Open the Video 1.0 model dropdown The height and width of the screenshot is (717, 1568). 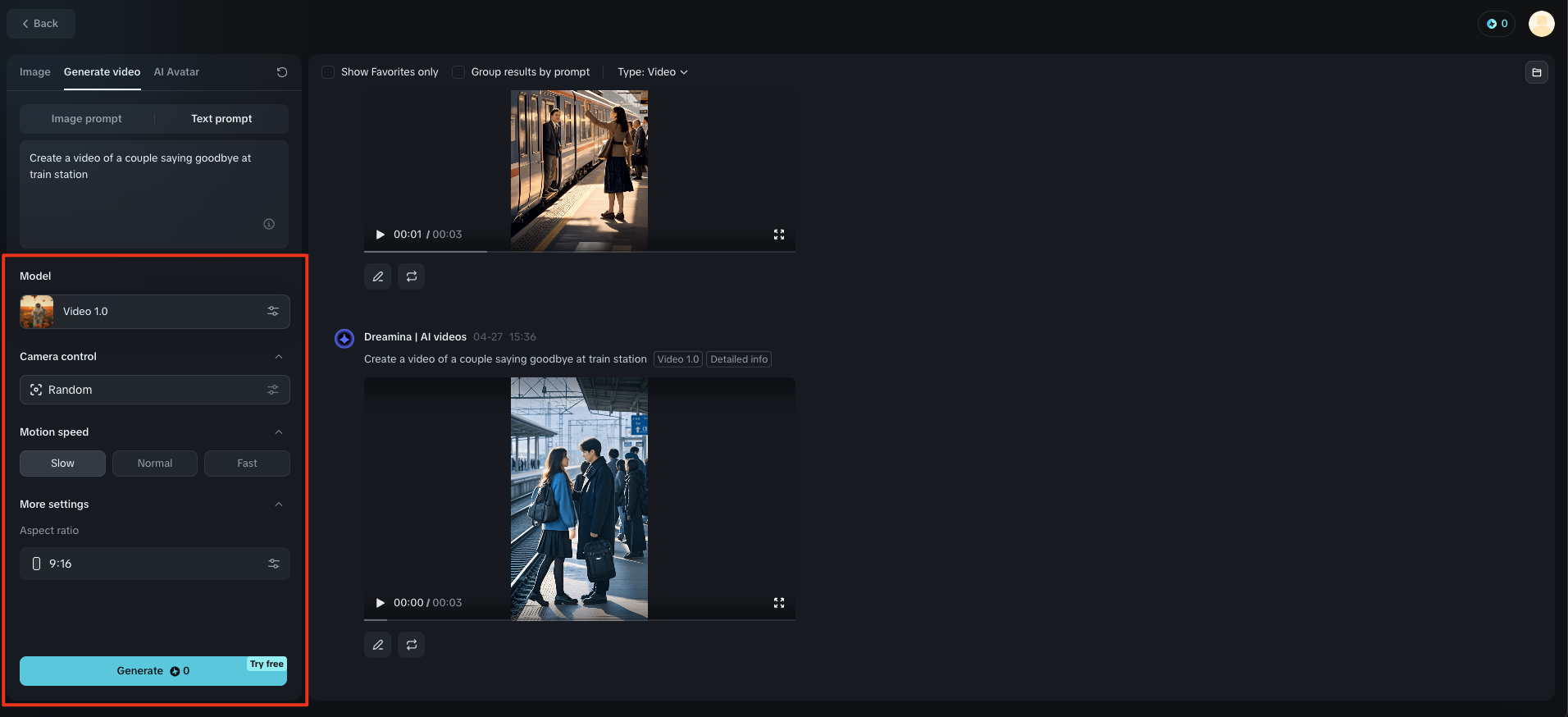click(155, 312)
